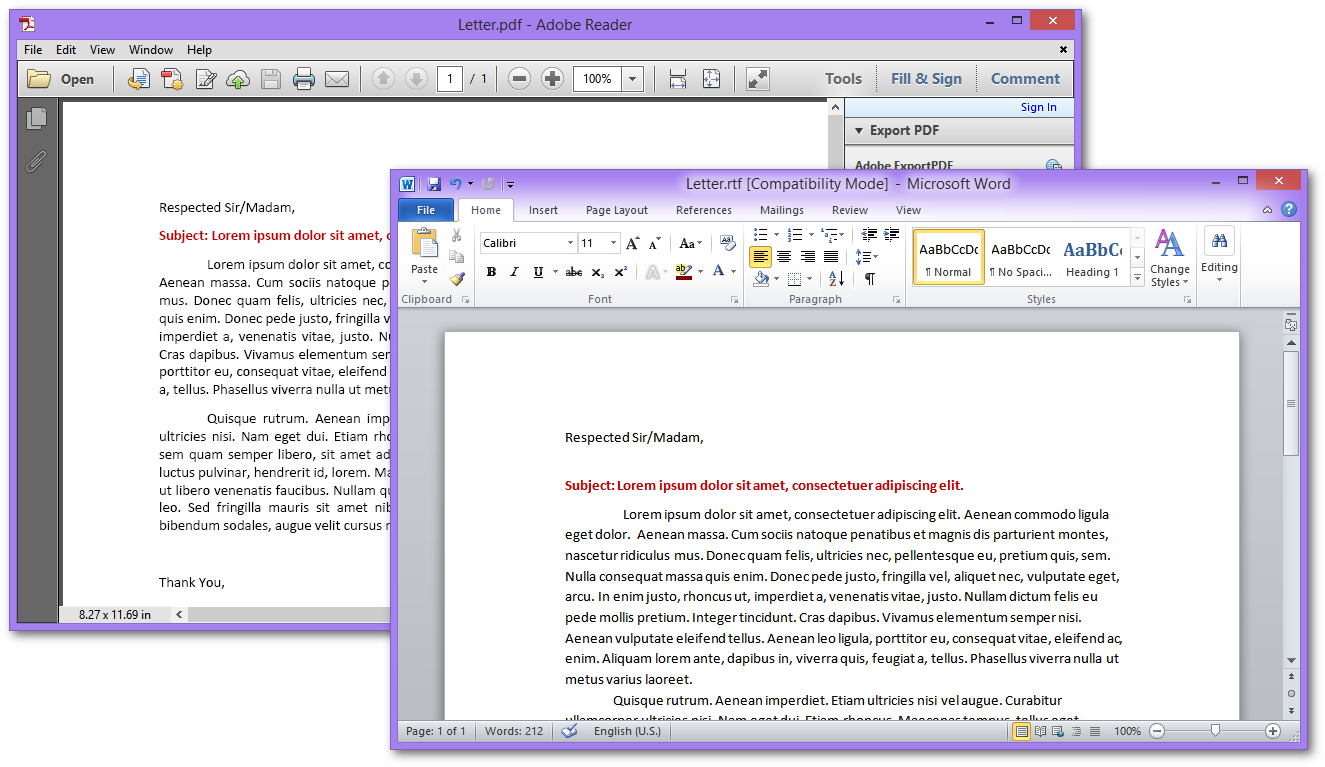
Task: Open Attachments paperclip panel in Adobe Reader
Action: click(36, 161)
